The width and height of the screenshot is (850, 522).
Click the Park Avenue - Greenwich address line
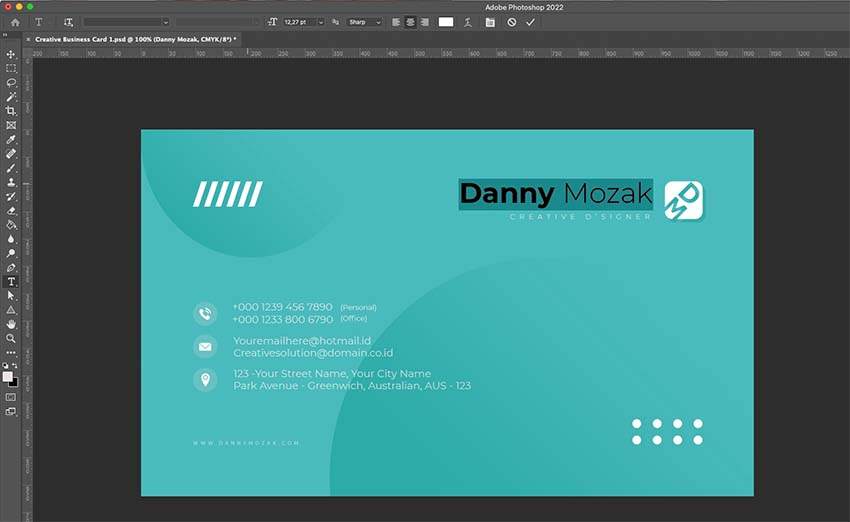352,386
